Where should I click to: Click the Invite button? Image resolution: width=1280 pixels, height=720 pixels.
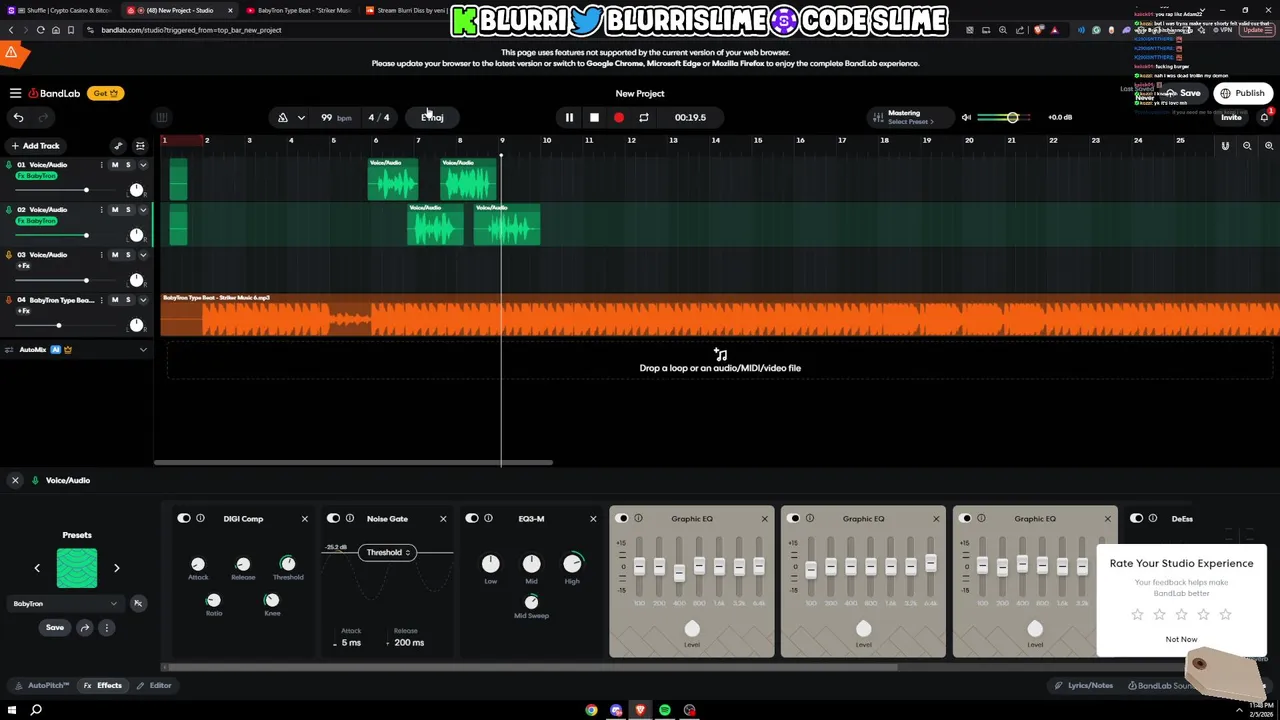(x=1231, y=117)
